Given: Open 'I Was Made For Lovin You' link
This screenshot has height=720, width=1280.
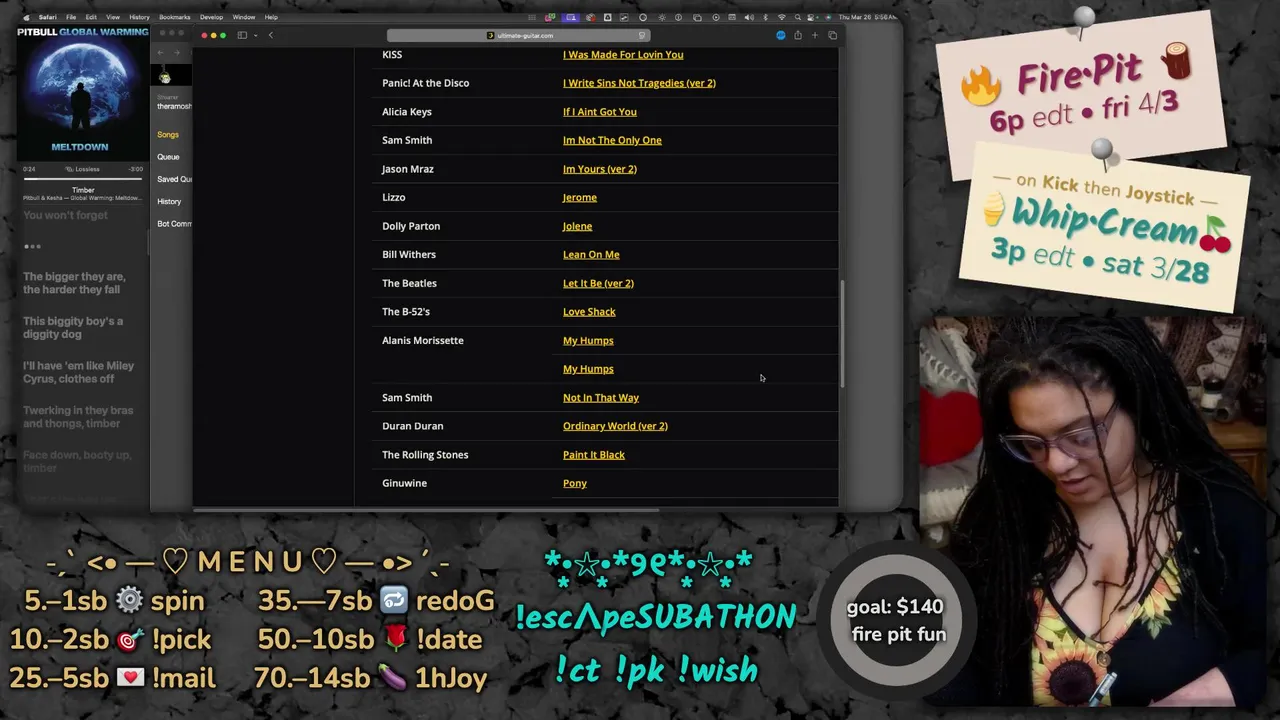Looking at the screenshot, I should [623, 55].
